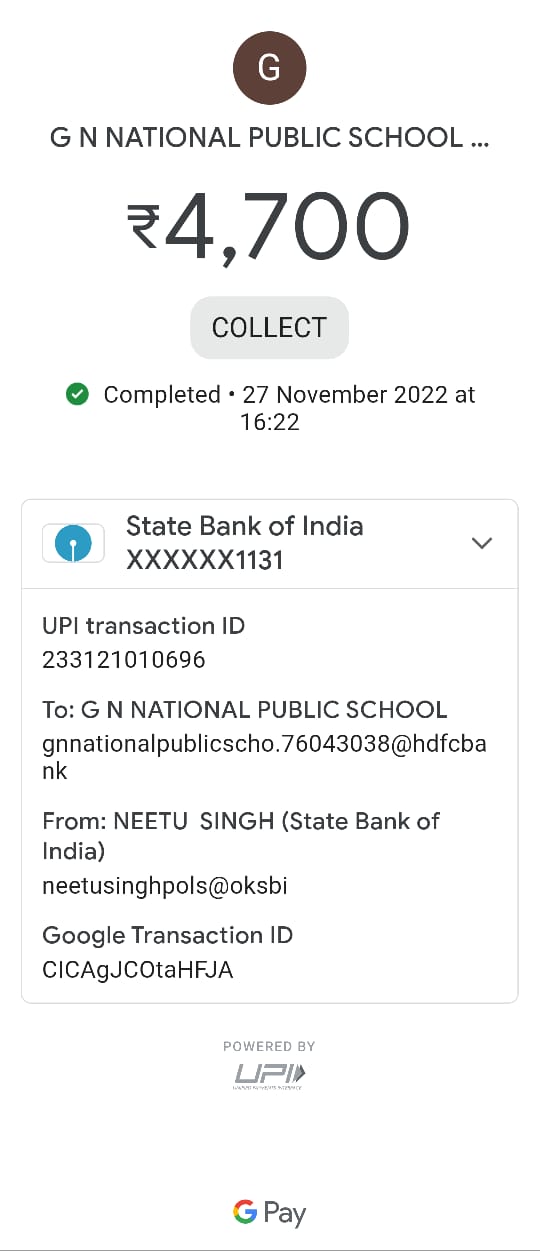Click the Google G Pay logo

(270, 1213)
